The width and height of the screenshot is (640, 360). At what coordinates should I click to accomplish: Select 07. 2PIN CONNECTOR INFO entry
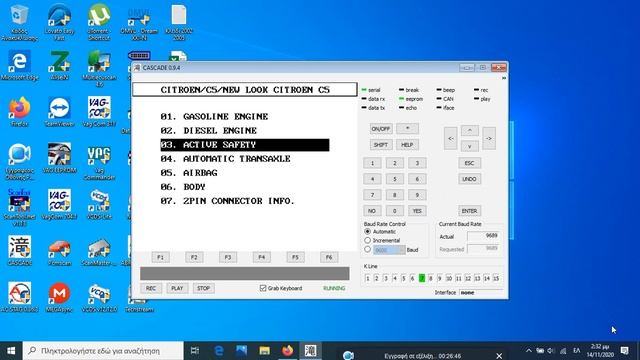(x=227, y=201)
